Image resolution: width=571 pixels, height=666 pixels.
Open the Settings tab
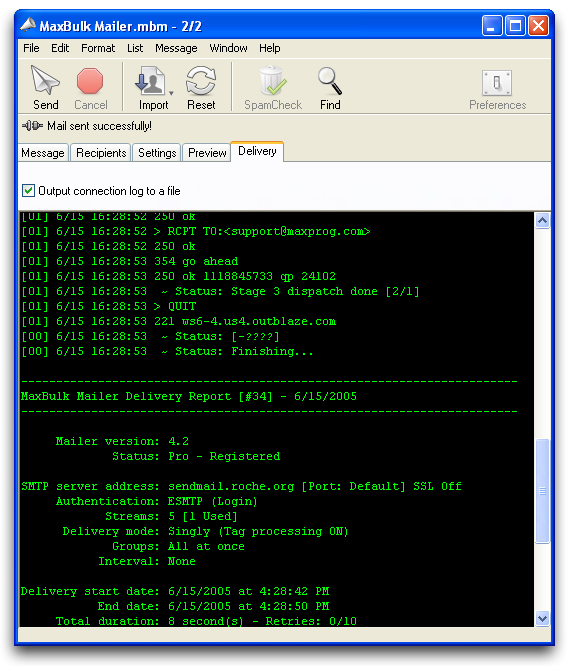tap(157, 153)
